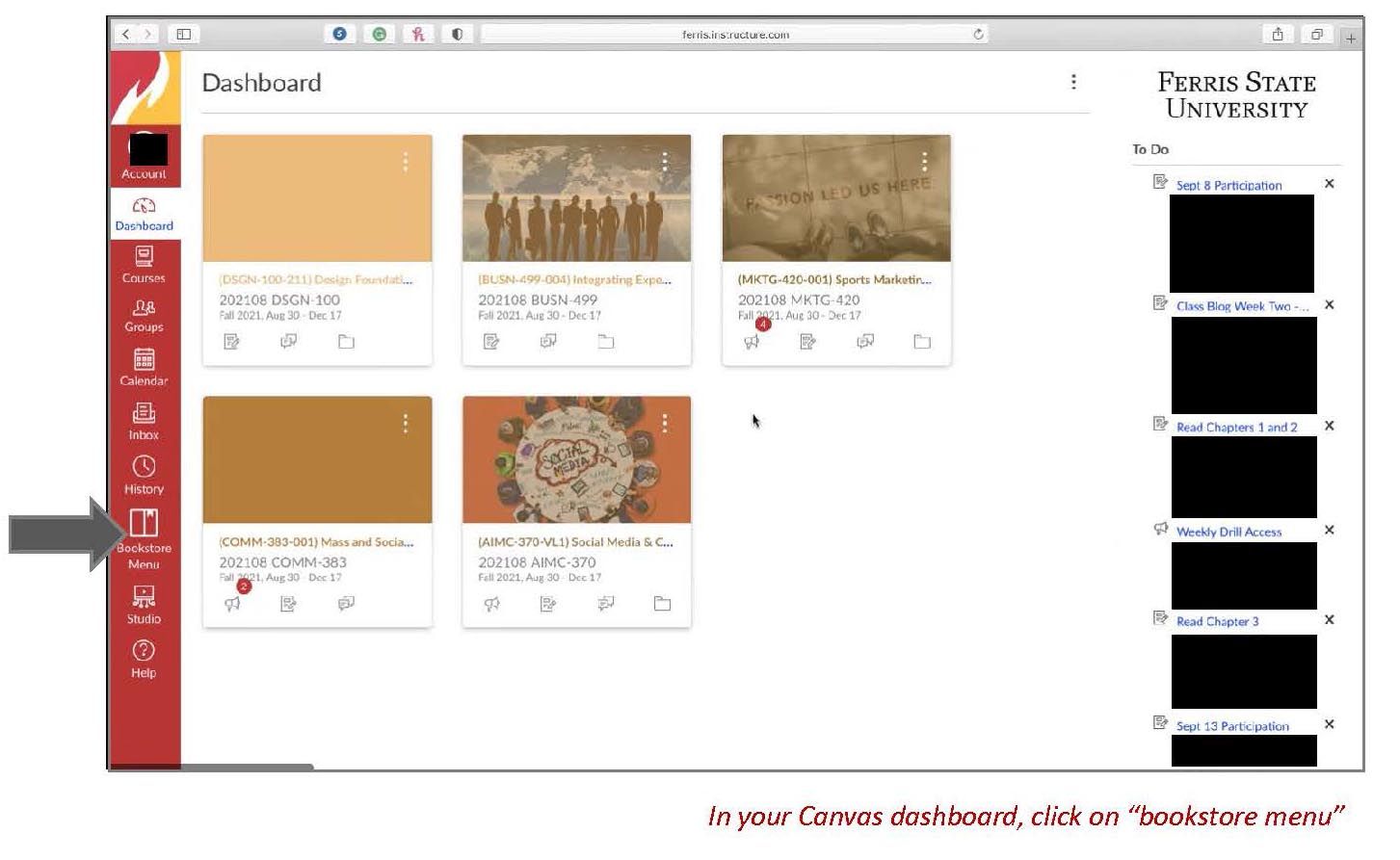Open AIMC-370 announcements icon
This screenshot has height=860, width=1400.
click(491, 604)
